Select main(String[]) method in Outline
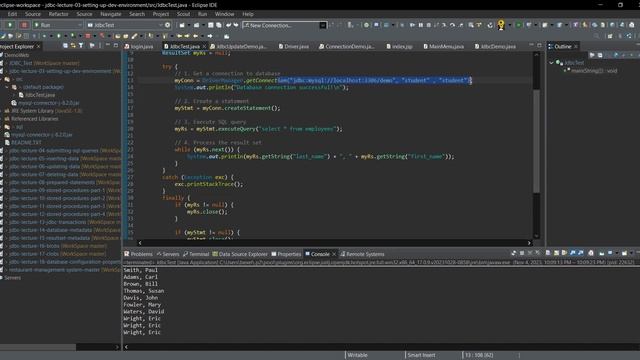 point(591,71)
